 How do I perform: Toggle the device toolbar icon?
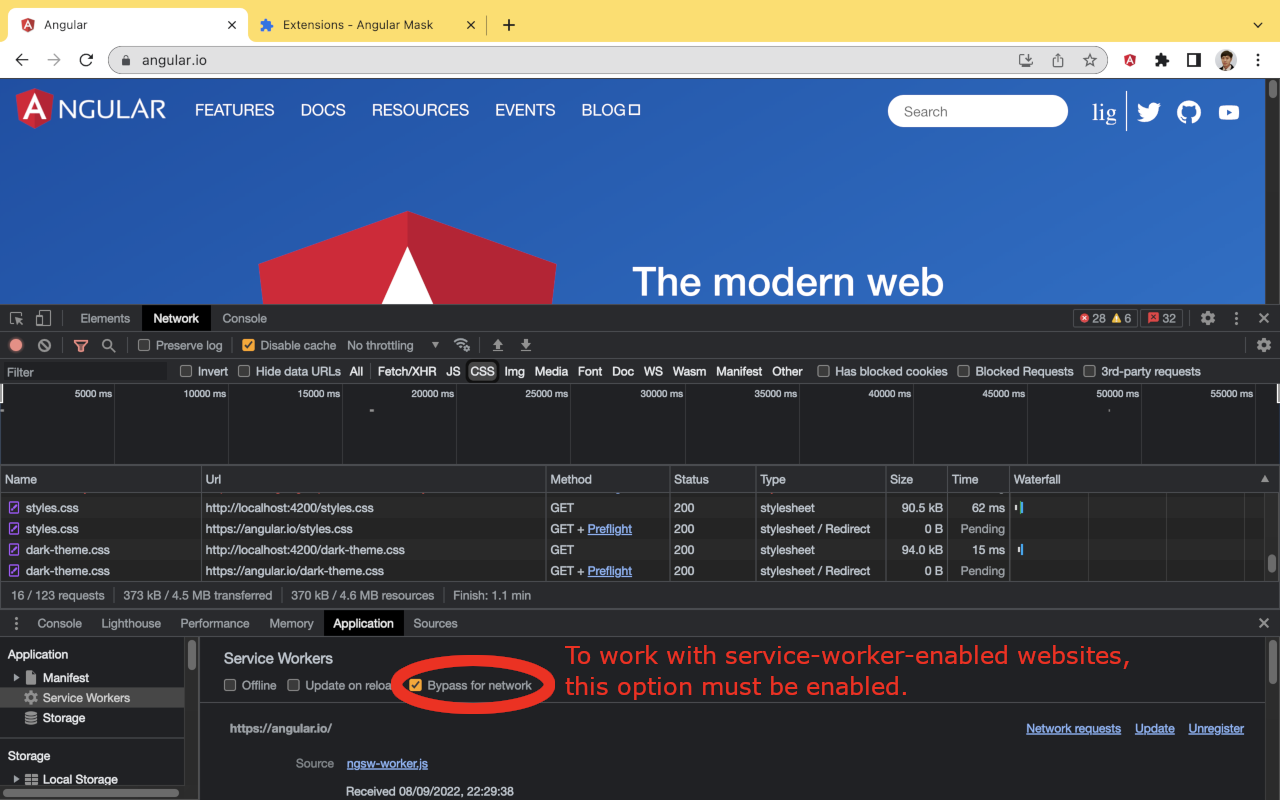click(43, 318)
